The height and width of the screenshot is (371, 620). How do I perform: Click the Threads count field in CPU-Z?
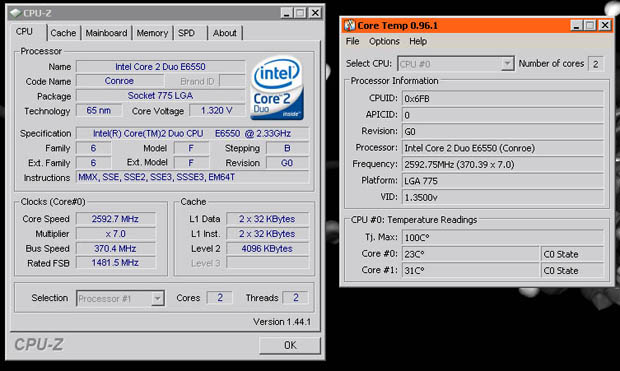[296, 298]
